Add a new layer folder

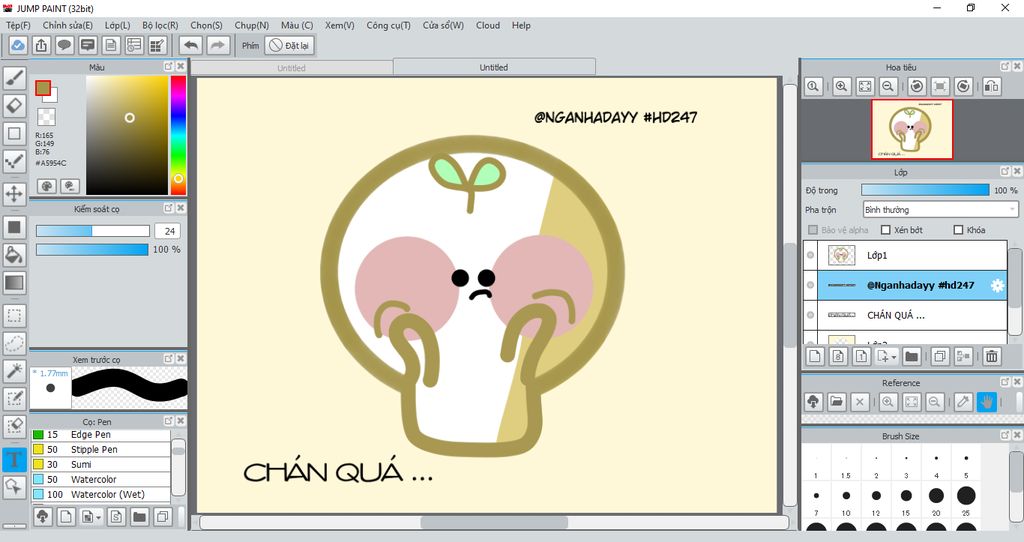tap(912, 357)
